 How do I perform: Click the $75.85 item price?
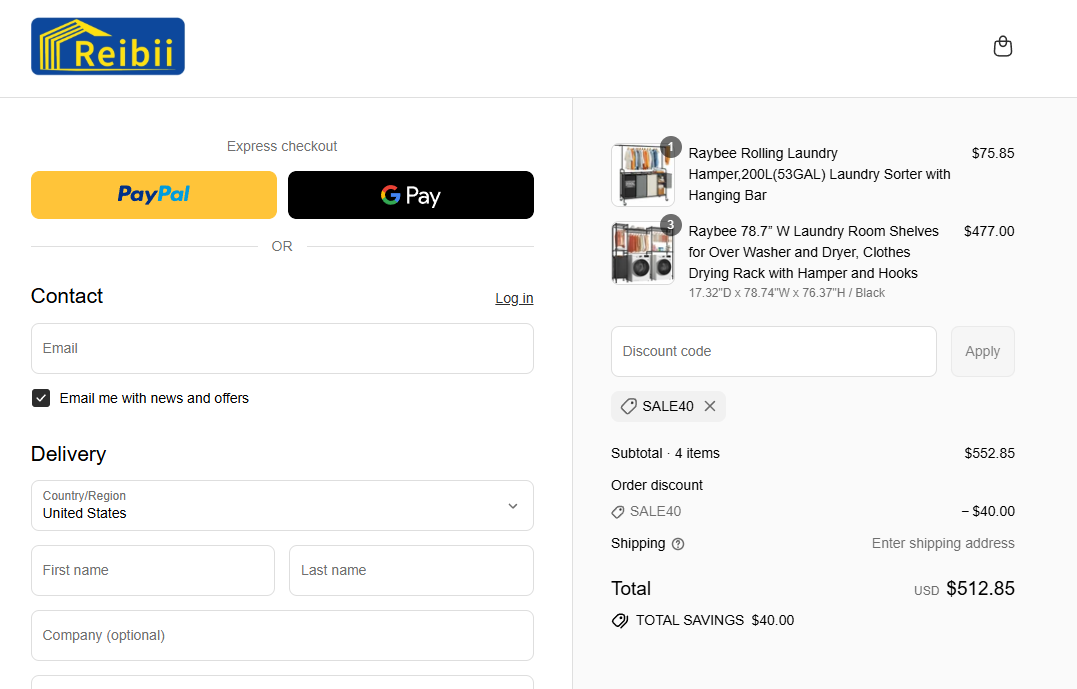pos(993,153)
